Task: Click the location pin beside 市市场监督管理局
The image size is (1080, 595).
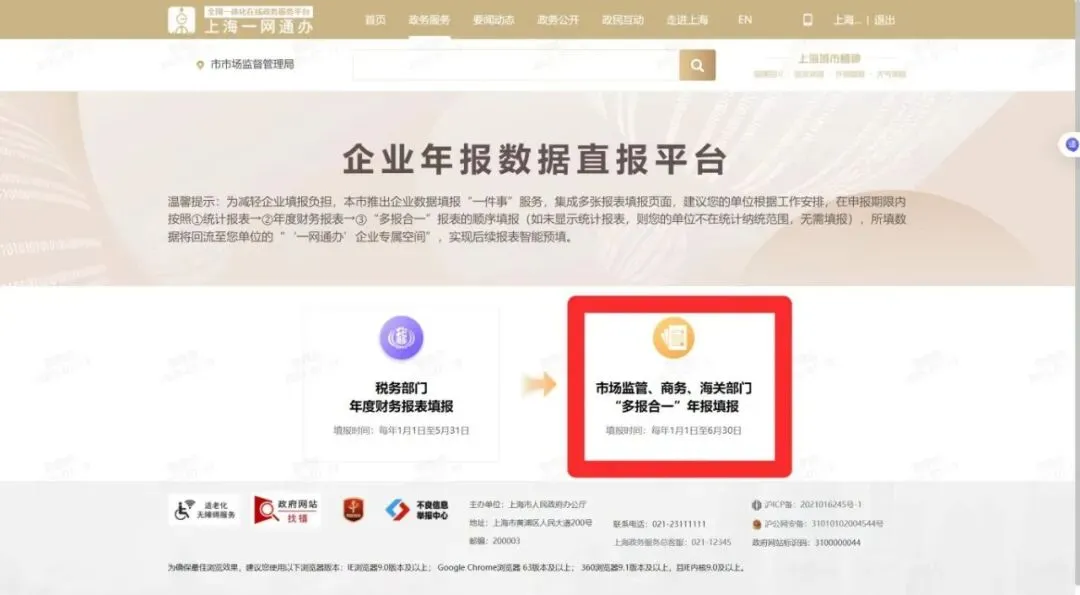Action: (200, 65)
